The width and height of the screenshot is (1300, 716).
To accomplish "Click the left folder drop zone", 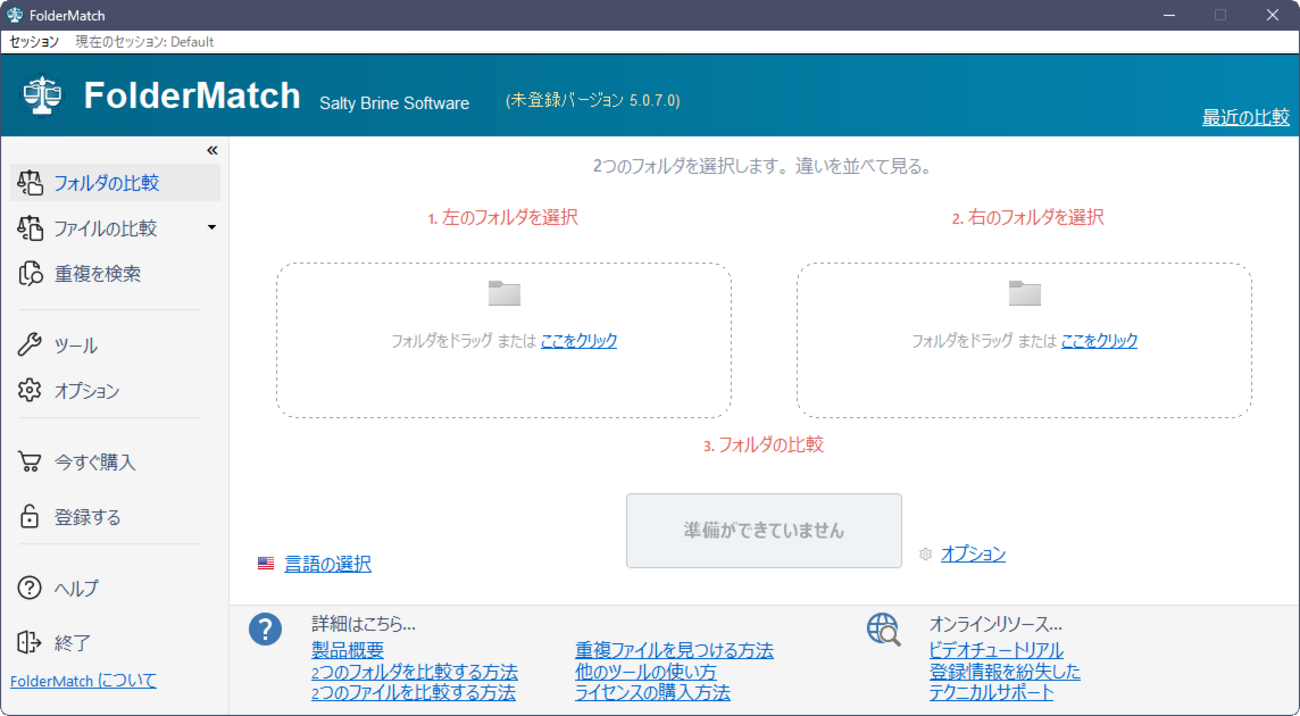I will pyautogui.click(x=504, y=340).
